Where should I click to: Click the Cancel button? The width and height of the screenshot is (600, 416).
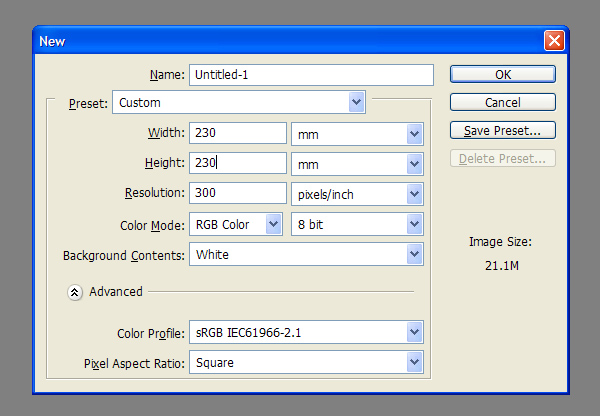(x=503, y=102)
